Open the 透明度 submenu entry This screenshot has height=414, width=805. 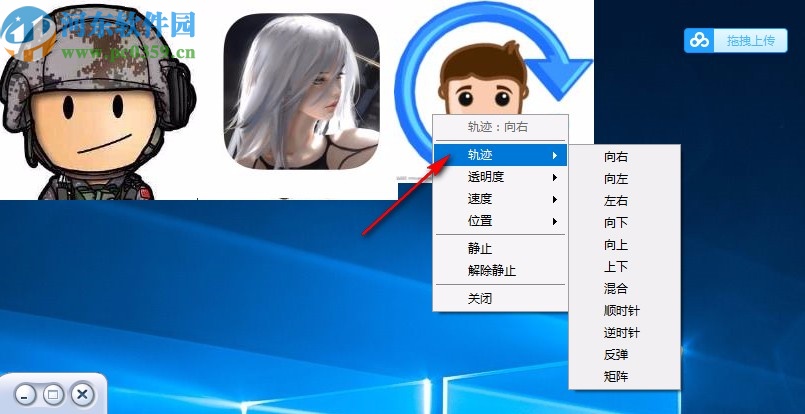[x=501, y=177]
